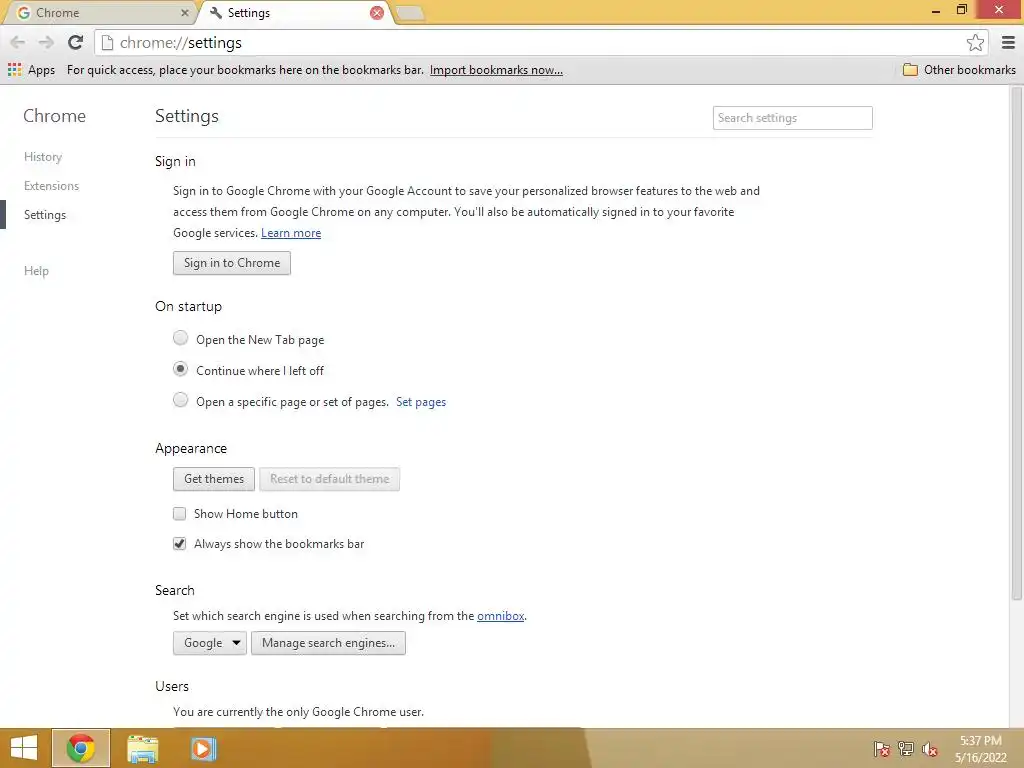The image size is (1024, 768).
Task: Select Continue where I left off
Action: (x=180, y=368)
